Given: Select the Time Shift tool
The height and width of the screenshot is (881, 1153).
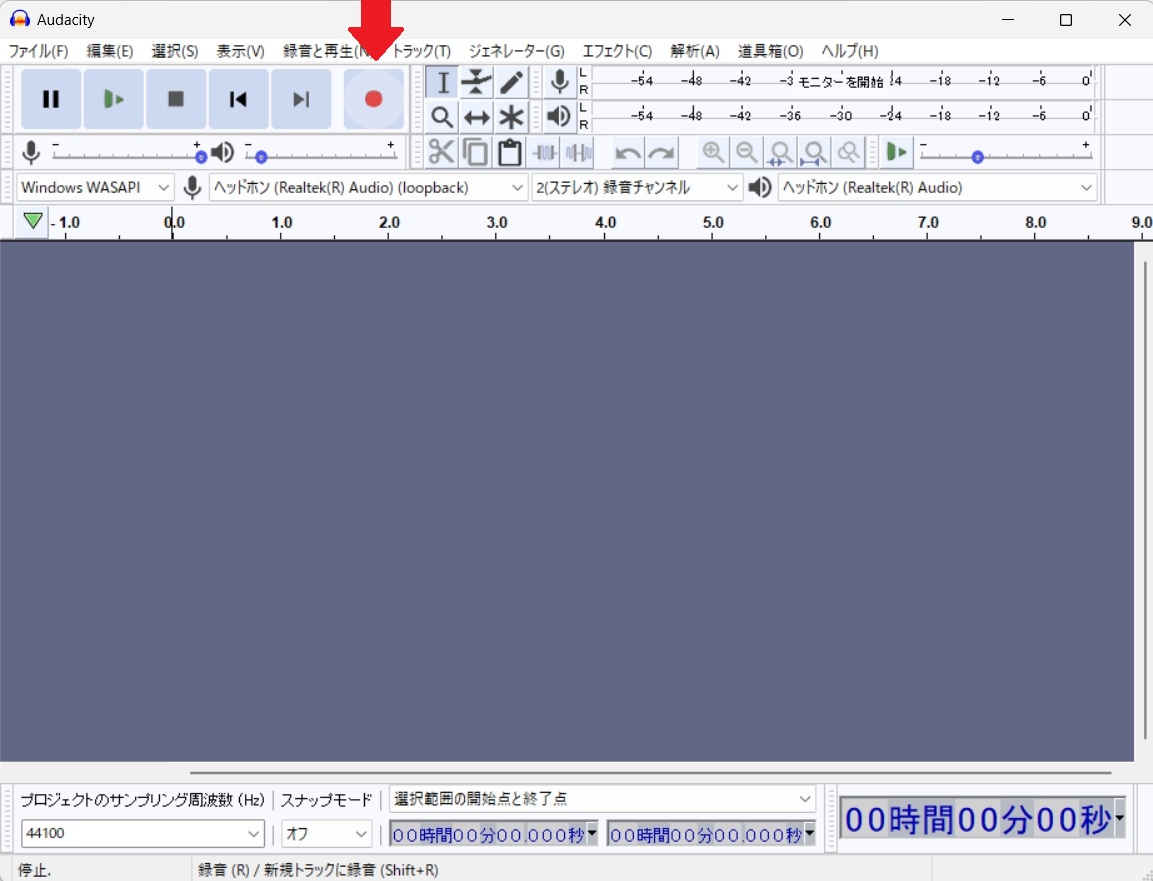Looking at the screenshot, I should [x=476, y=116].
